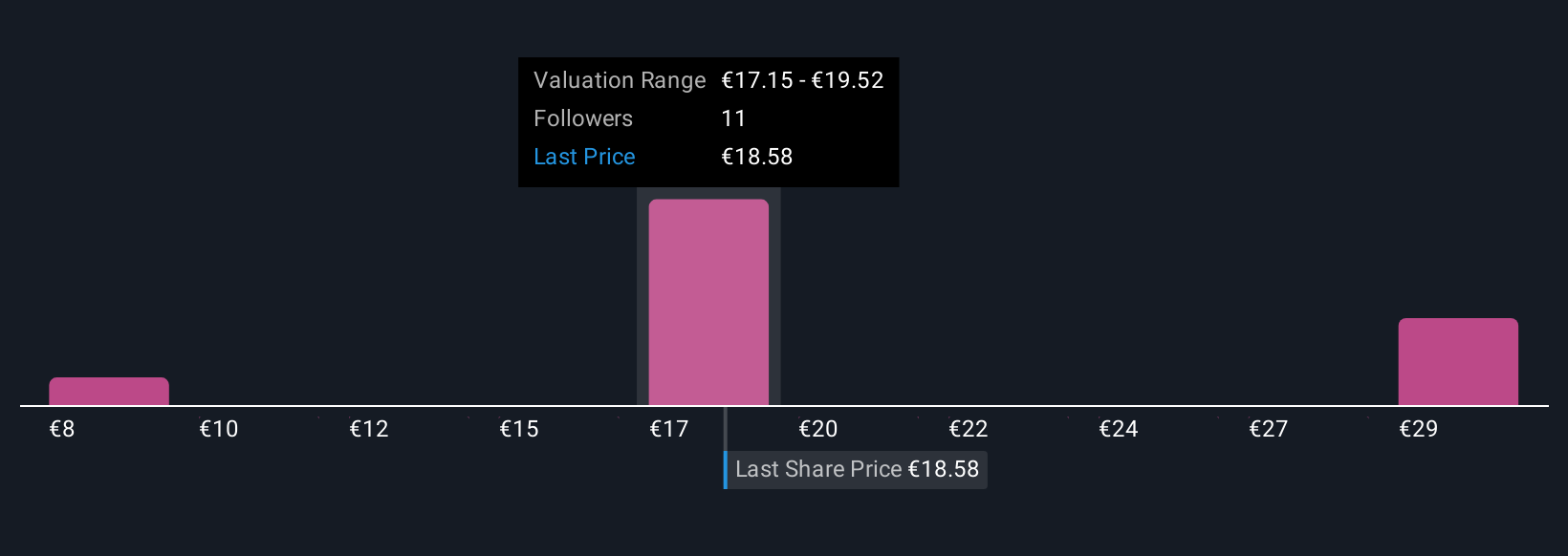Select the €10 axis label
This screenshot has width=1568, height=556.
tap(219, 429)
